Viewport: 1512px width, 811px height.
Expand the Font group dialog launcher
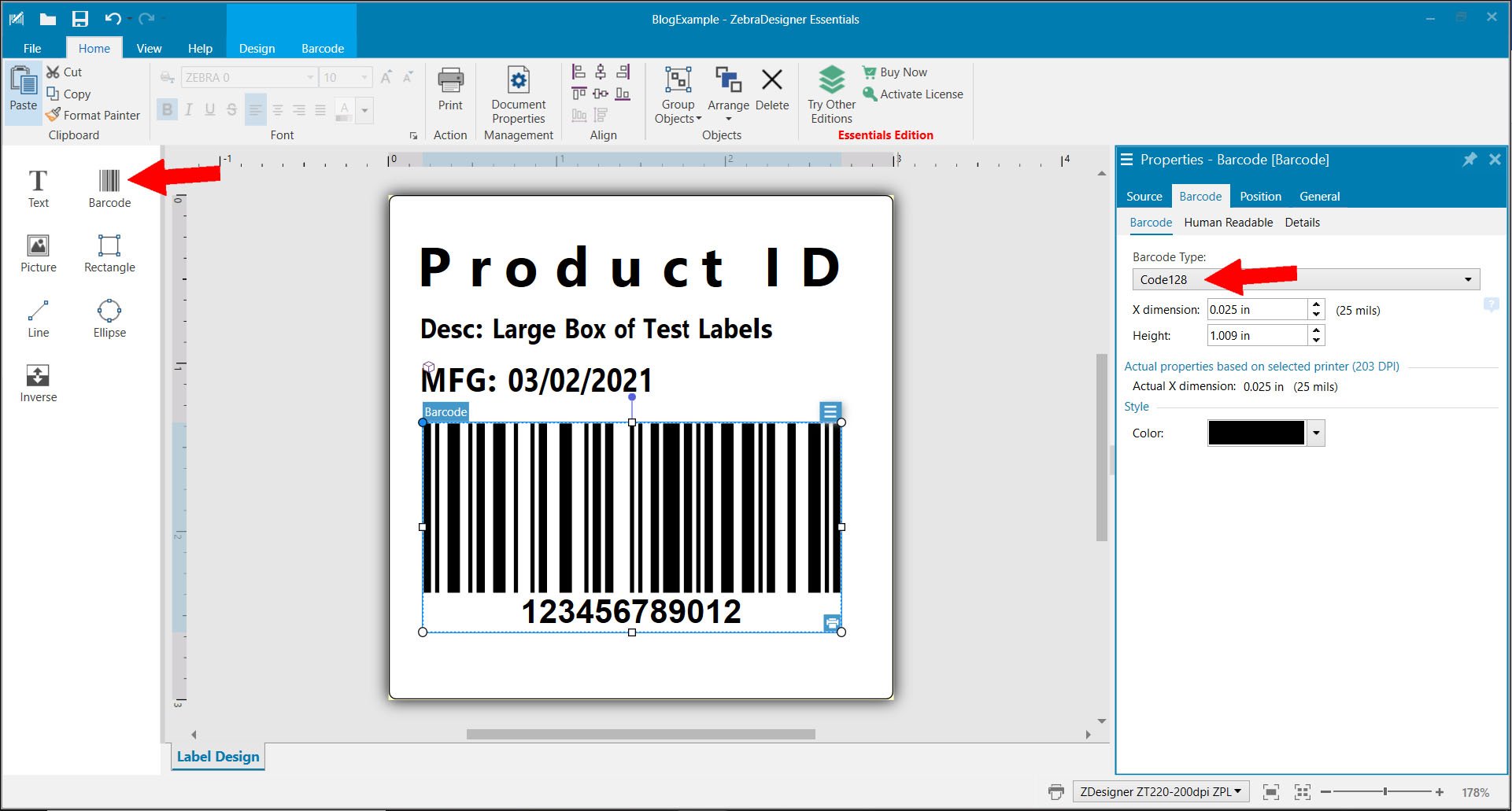(413, 135)
